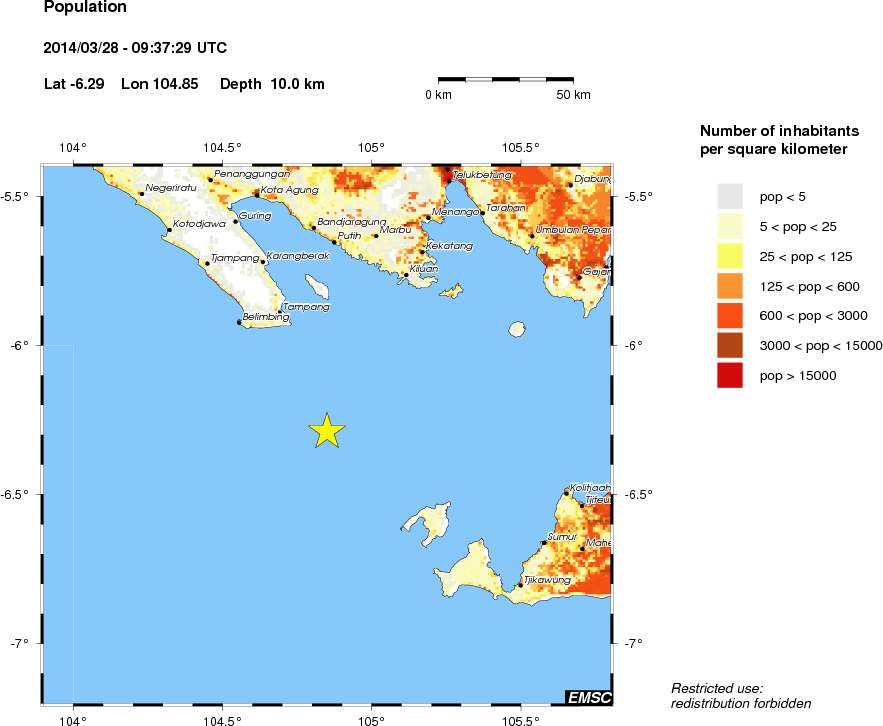Click the 'Depth 10.0 km' text
The width and height of the screenshot is (883, 726).
(279, 84)
